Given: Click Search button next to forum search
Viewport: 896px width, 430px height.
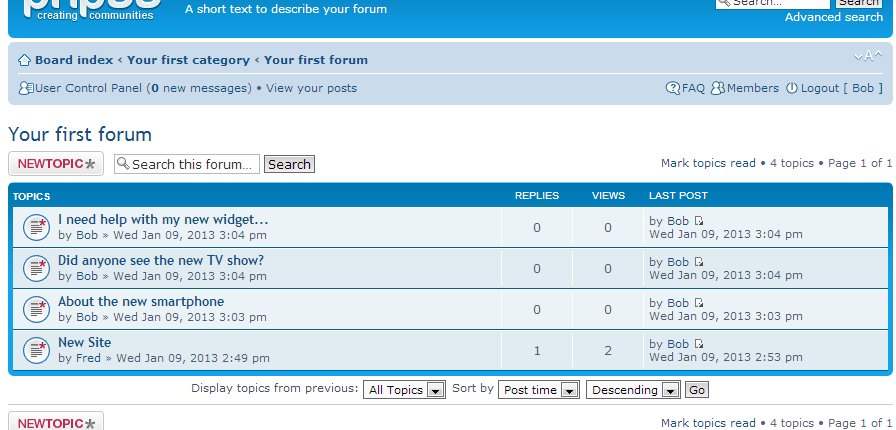Looking at the screenshot, I should [x=289, y=164].
